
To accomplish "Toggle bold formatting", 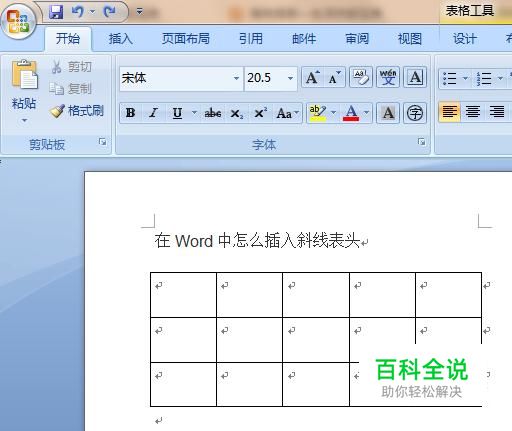I will (131, 113).
